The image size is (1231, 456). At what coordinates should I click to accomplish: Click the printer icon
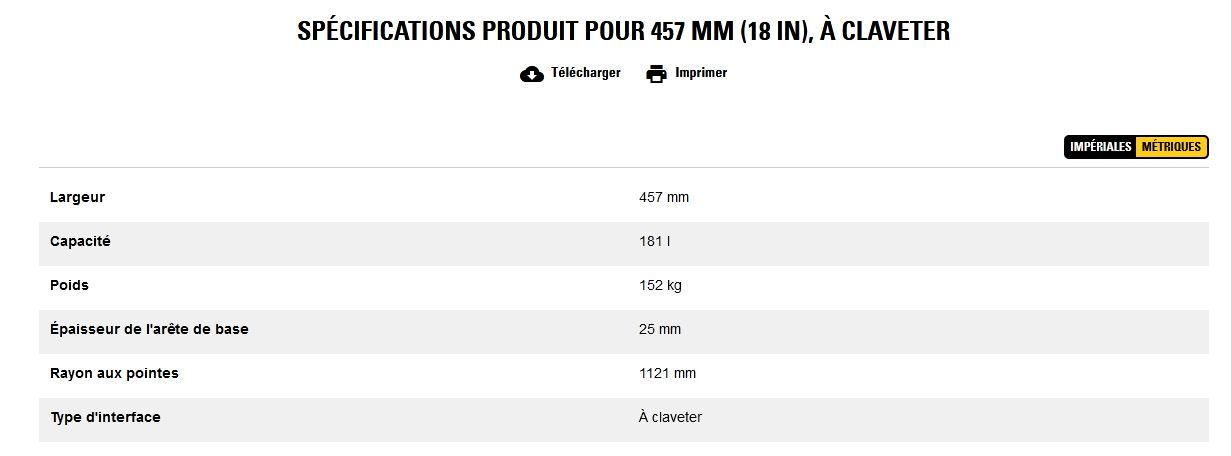pyautogui.click(x=656, y=73)
